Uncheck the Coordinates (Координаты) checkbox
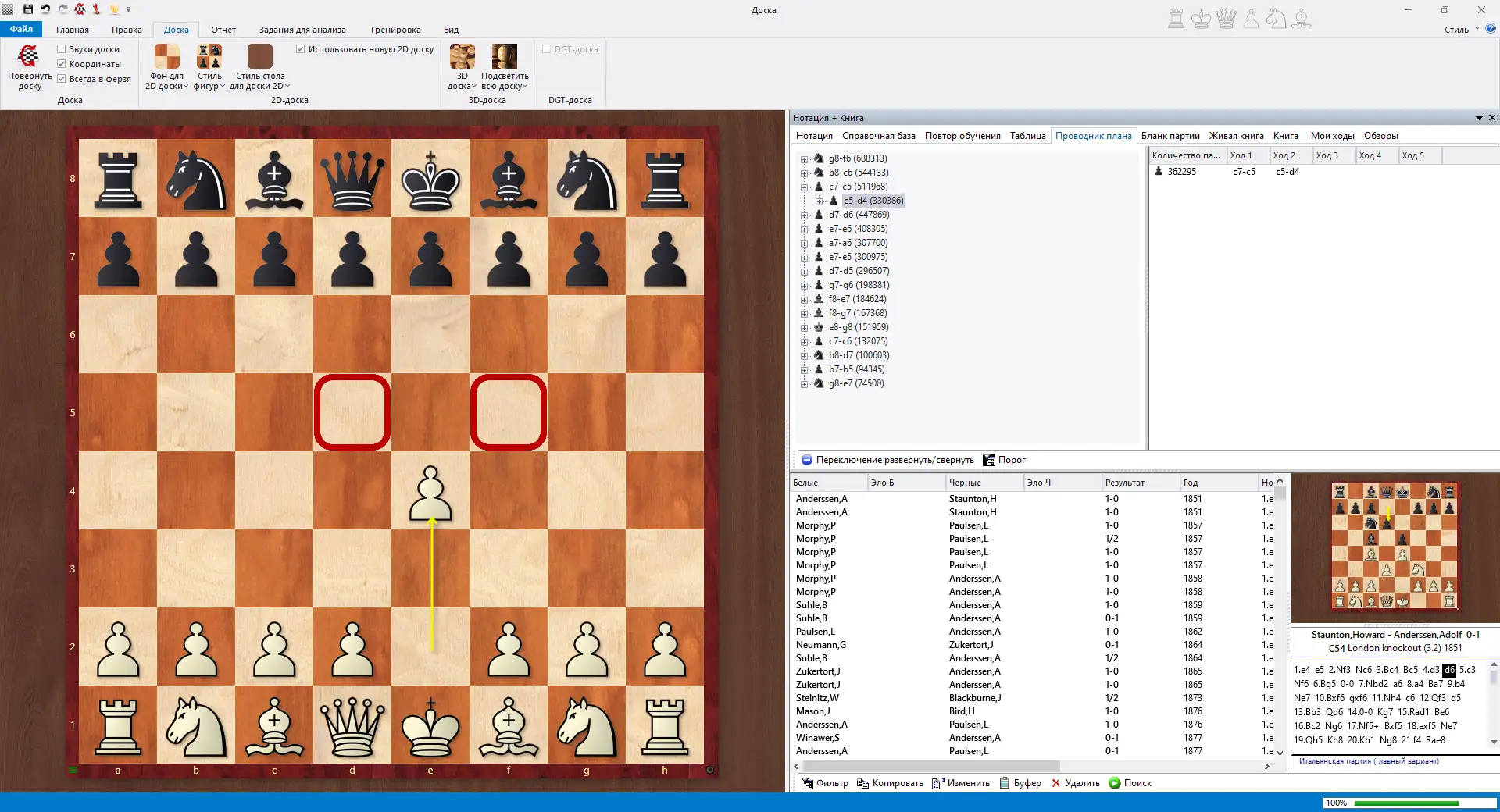1500x812 pixels. (62, 64)
